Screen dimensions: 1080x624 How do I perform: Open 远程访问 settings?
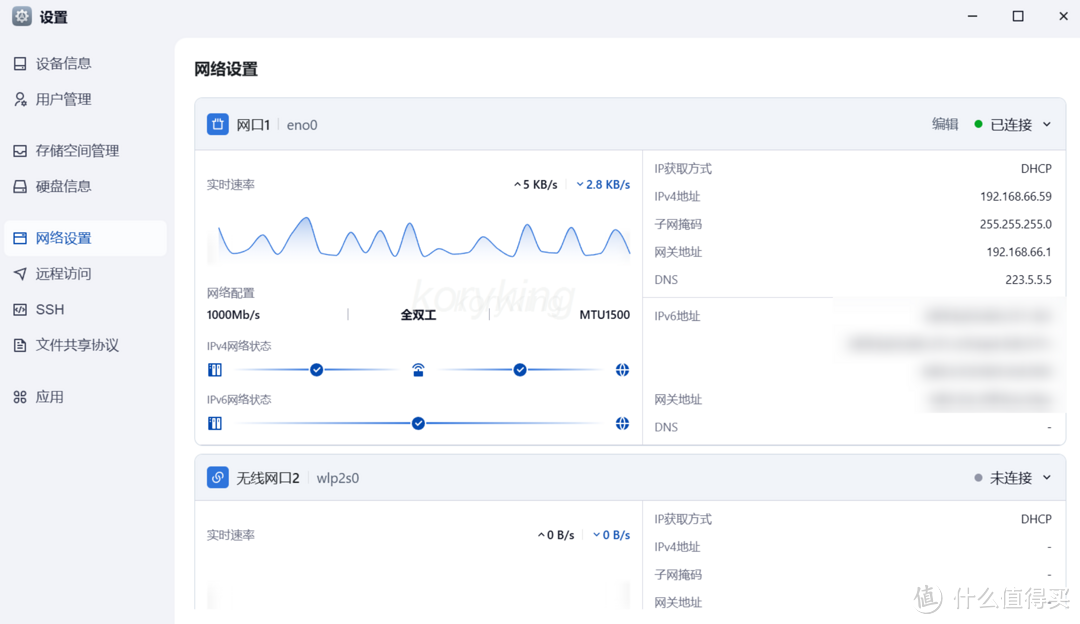click(x=60, y=273)
